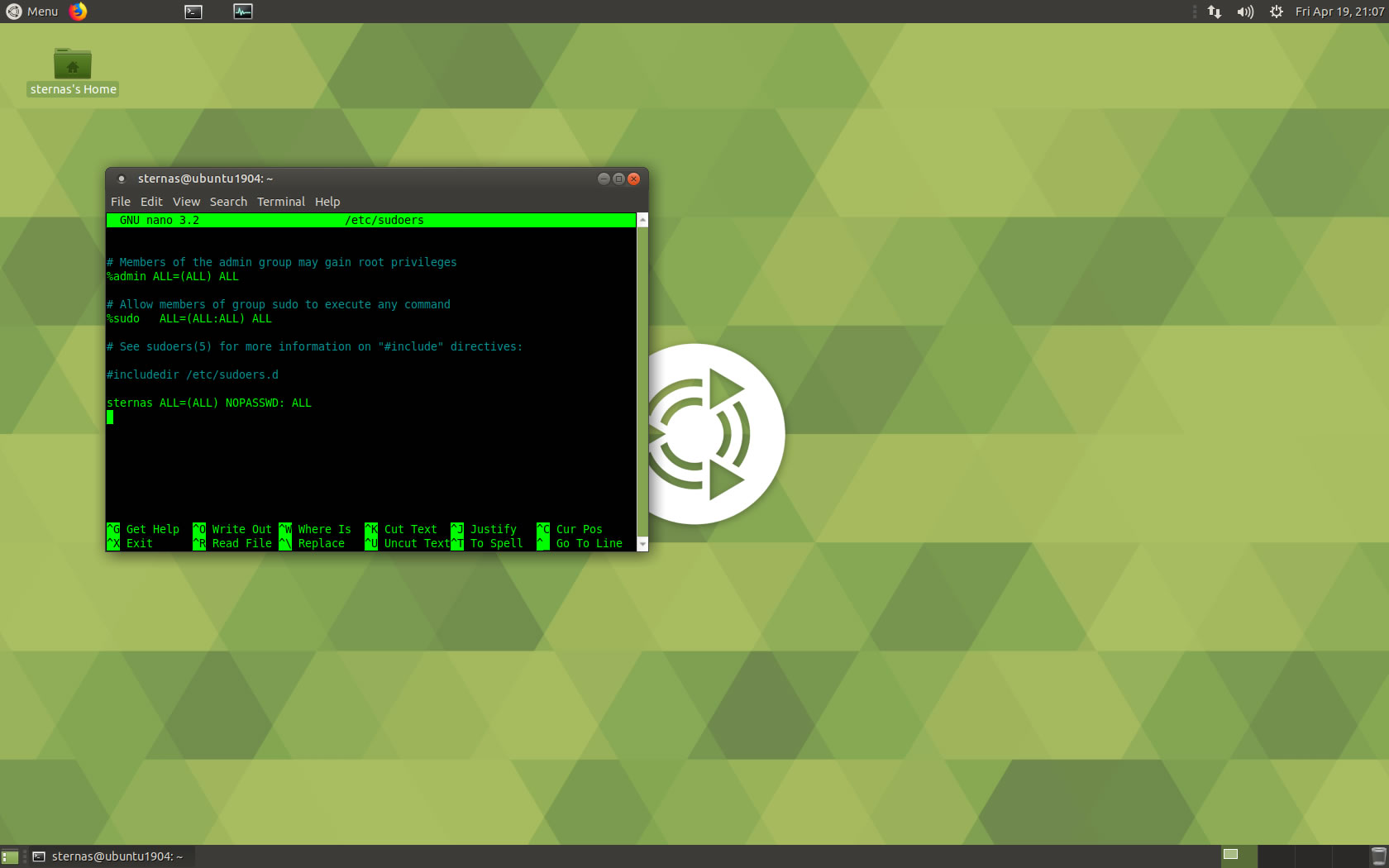Click the terminal window title text
The image size is (1389, 868).
tap(205, 179)
